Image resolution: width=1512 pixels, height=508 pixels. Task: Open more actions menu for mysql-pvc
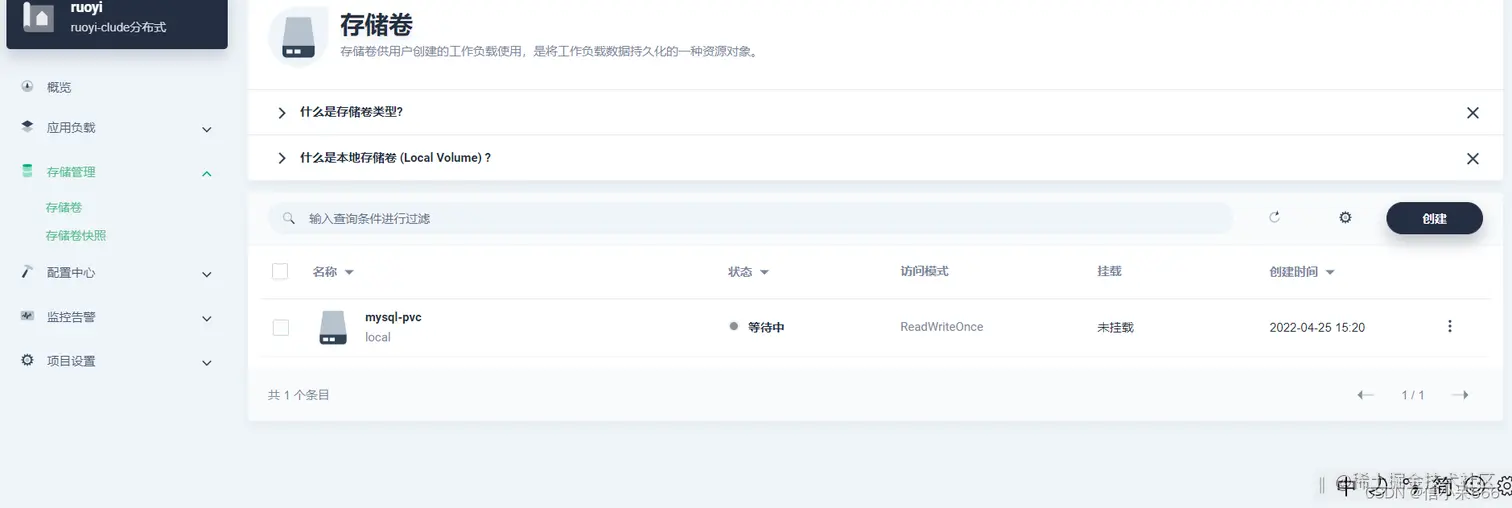[x=1449, y=326]
